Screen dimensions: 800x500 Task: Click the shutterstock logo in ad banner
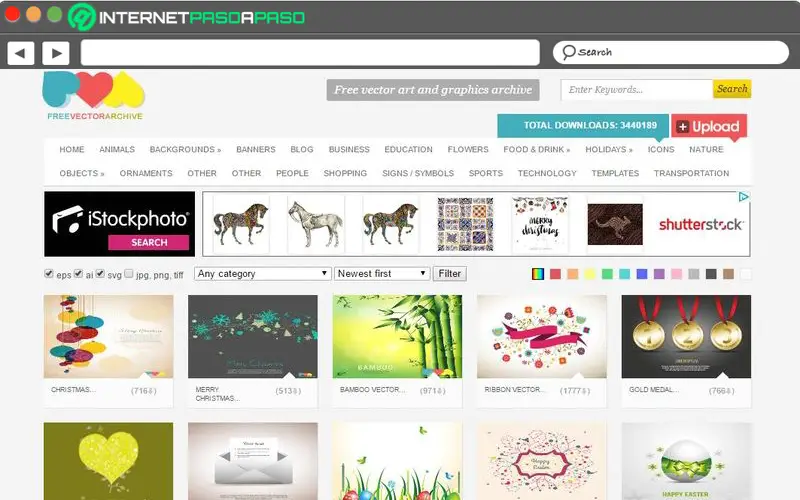tap(701, 224)
